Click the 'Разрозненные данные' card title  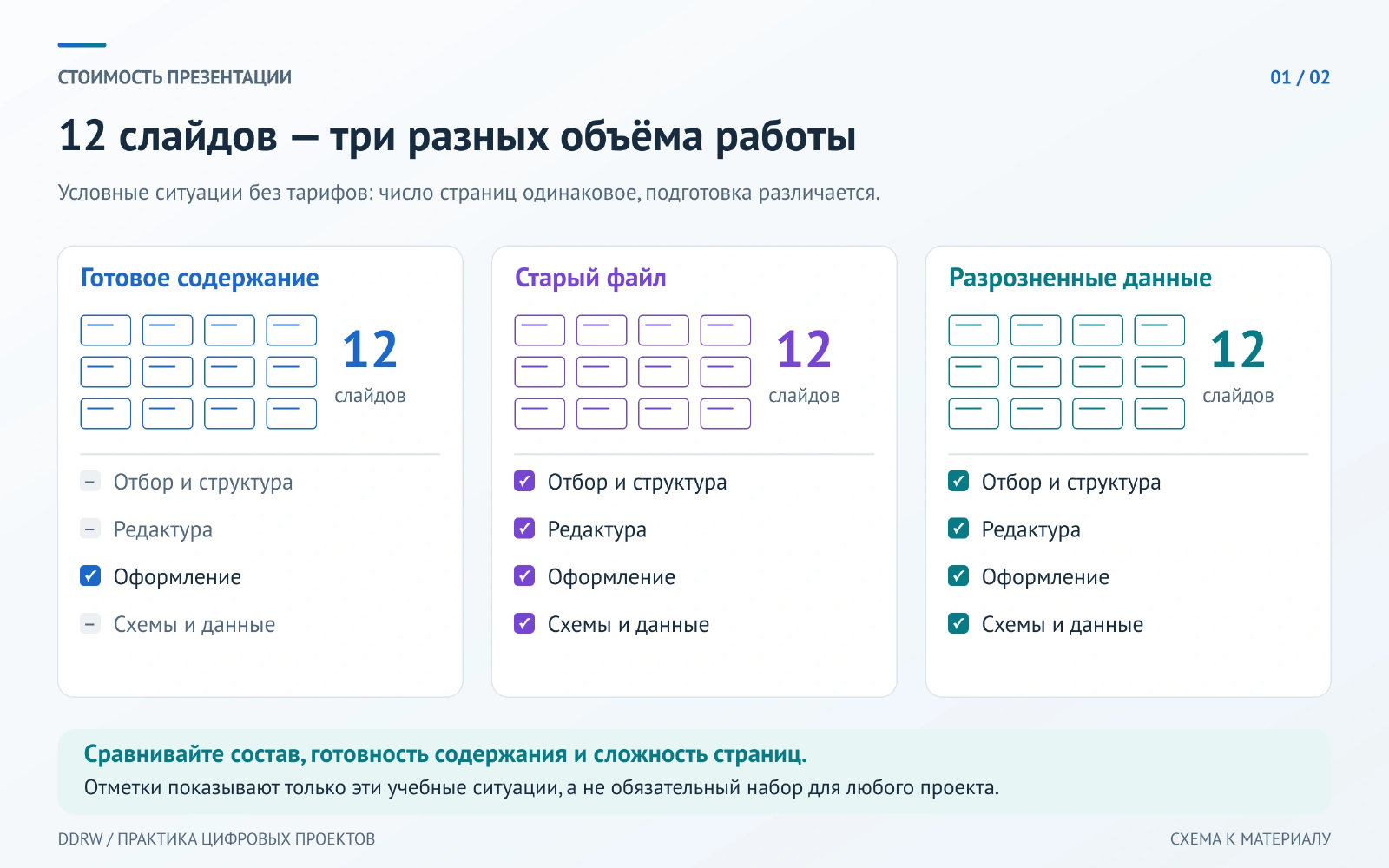point(1080,278)
